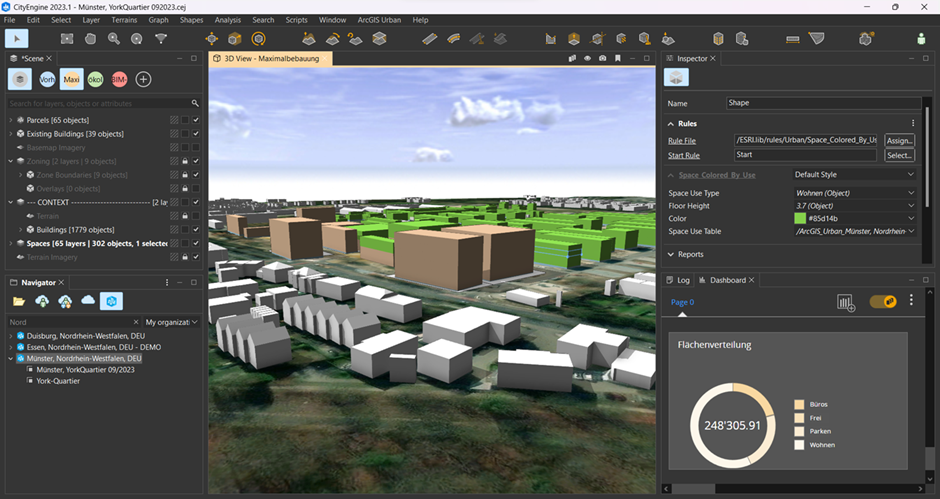The width and height of the screenshot is (940, 499).
Task: Open the Terrains menu
Action: (124, 20)
